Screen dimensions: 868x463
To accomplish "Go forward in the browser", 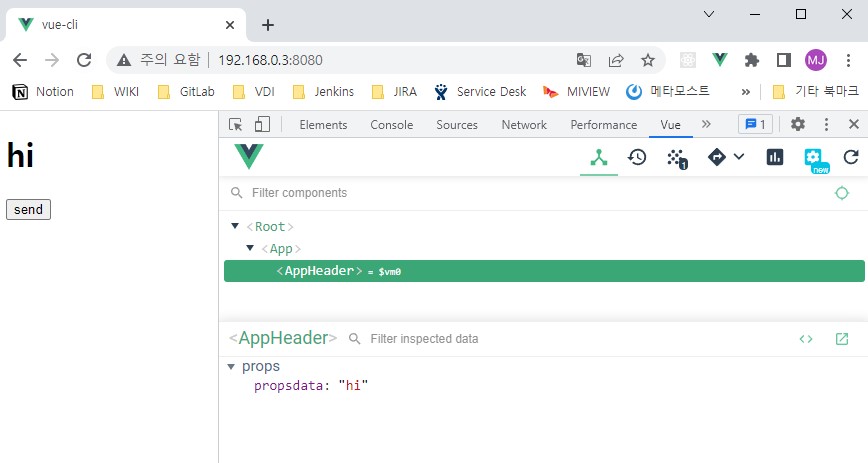I will click(x=51, y=60).
